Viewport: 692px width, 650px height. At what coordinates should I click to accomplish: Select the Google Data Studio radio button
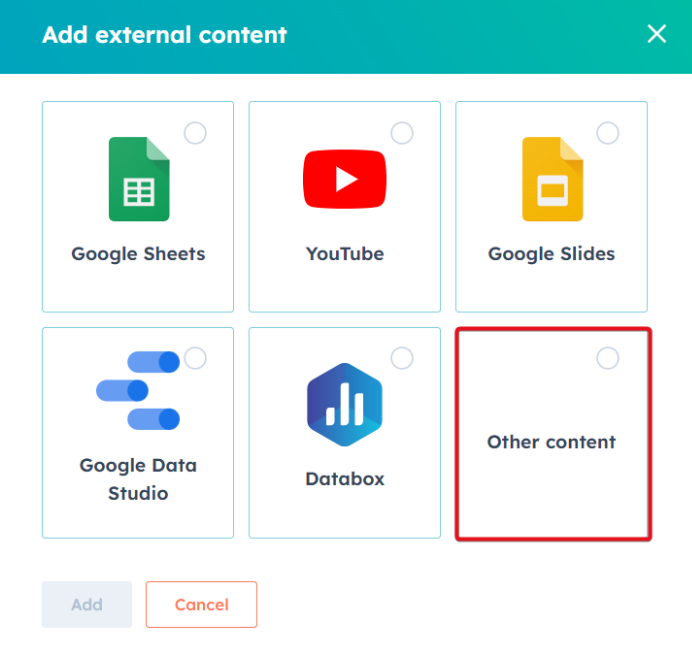(x=195, y=358)
